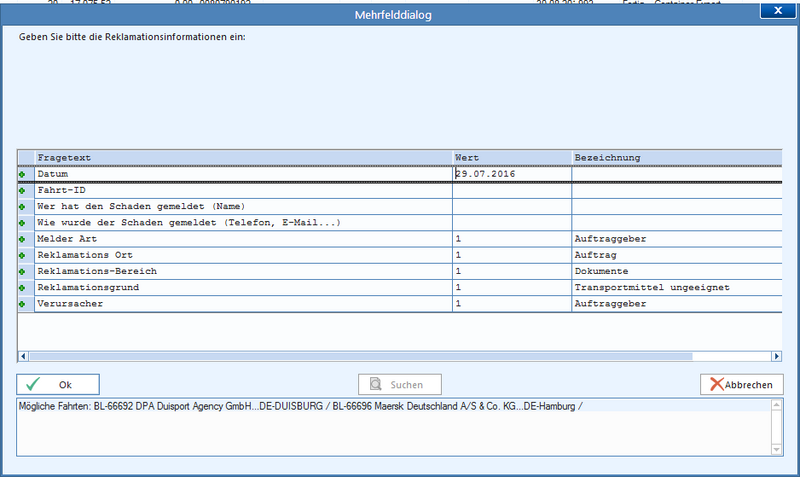Image resolution: width=800 pixels, height=477 pixels.
Task: Click the 'Mögliche Fahrten' text line
Action: point(301,407)
